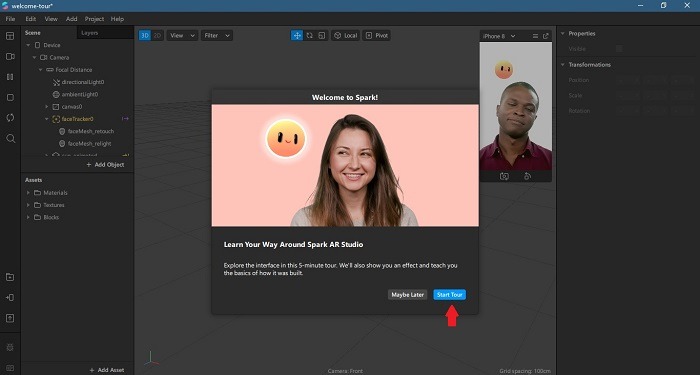Screen dimensions: 700x375
Task: Click the simulator rotate device icon
Action: click(527, 176)
